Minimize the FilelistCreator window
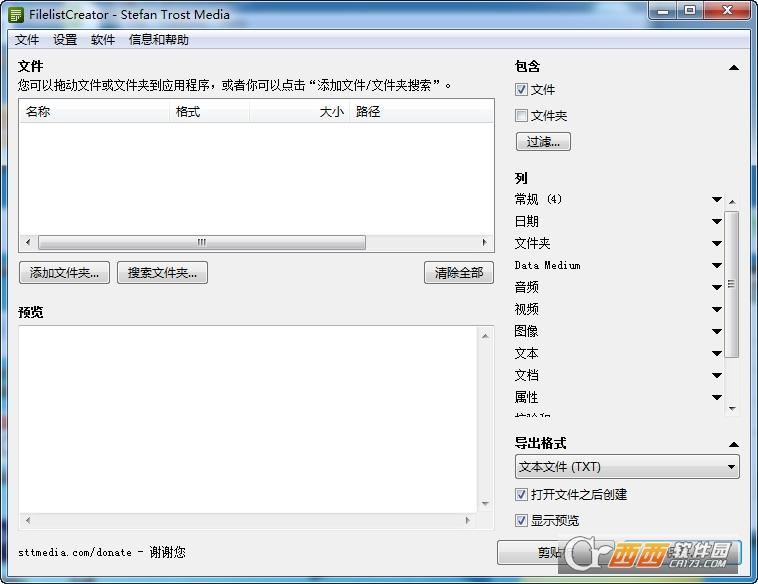 click(x=663, y=11)
